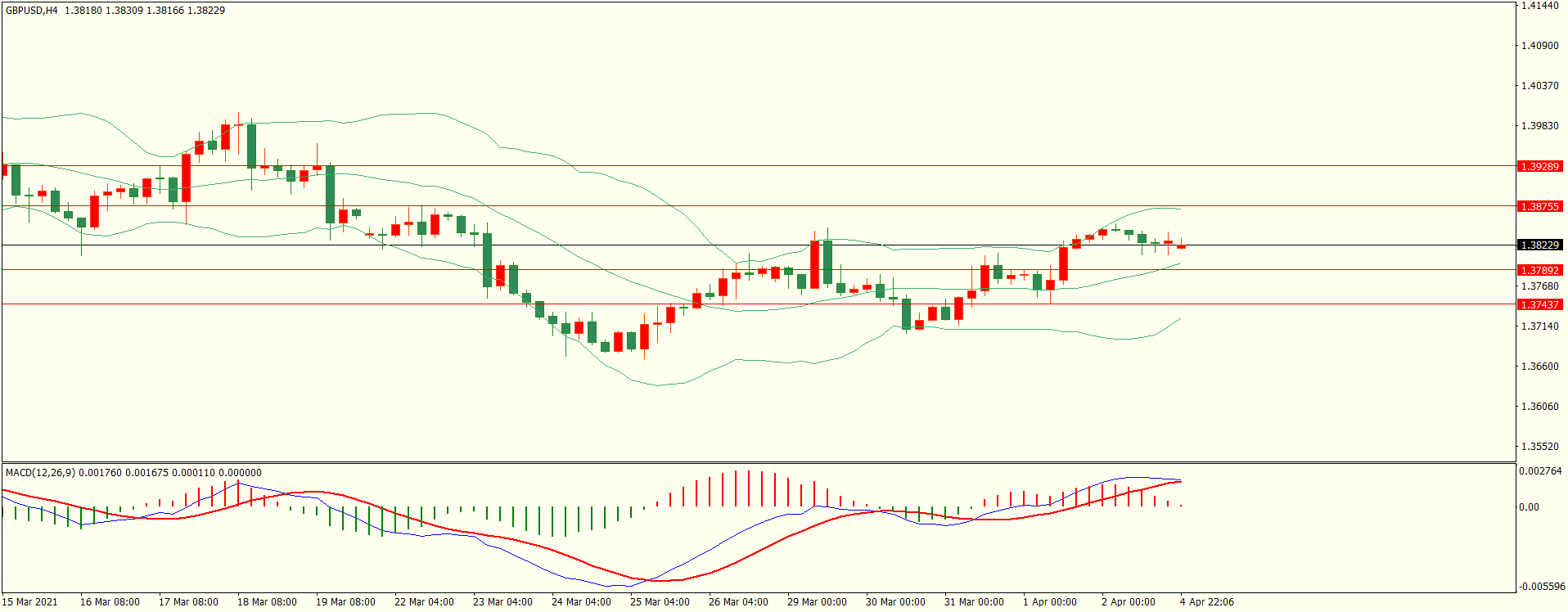Image resolution: width=1568 pixels, height=612 pixels.
Task: Select the 2 Apr 00:00 time label
Action: [1129, 602]
